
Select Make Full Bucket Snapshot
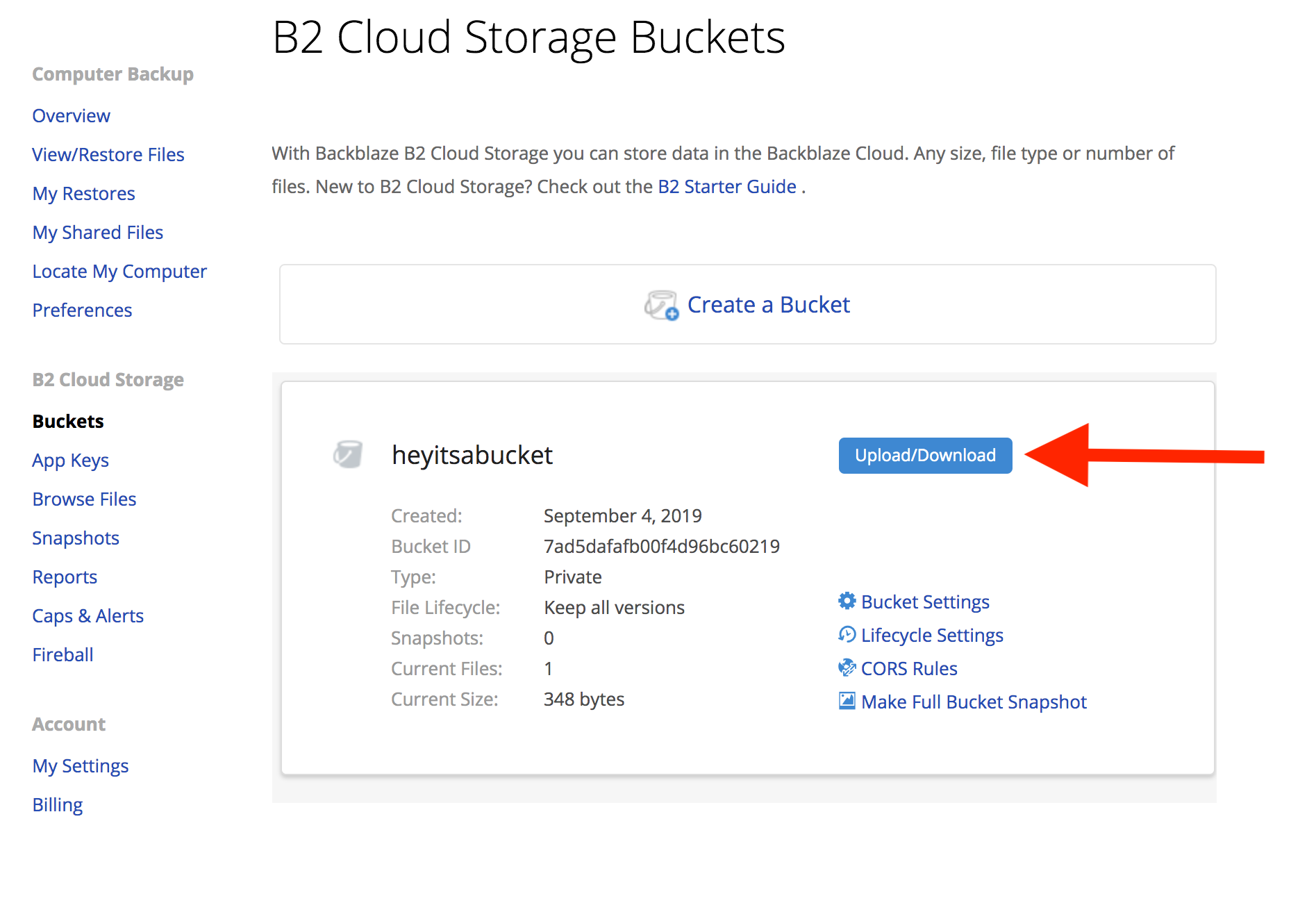pos(974,702)
